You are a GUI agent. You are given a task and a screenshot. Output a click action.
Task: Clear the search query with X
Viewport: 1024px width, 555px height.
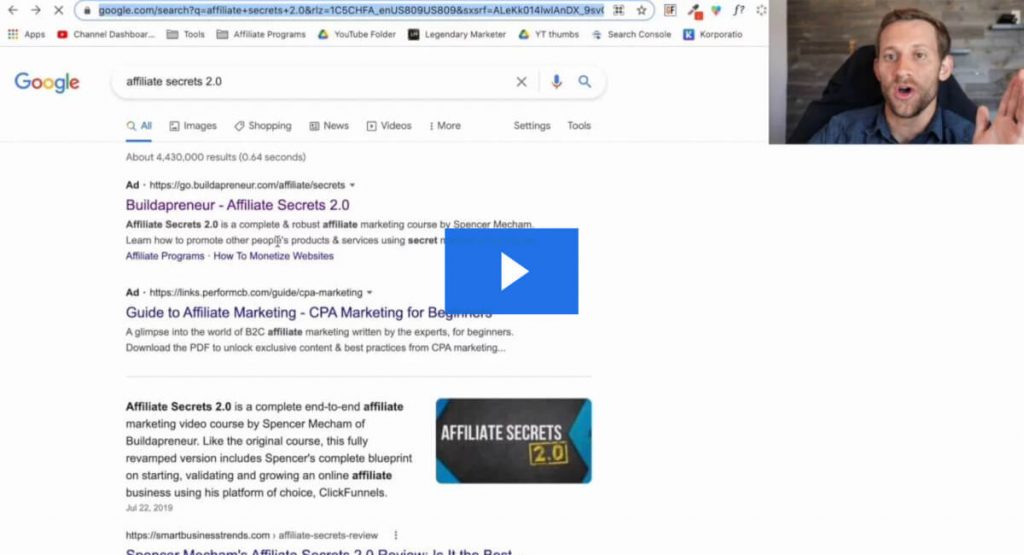[521, 82]
